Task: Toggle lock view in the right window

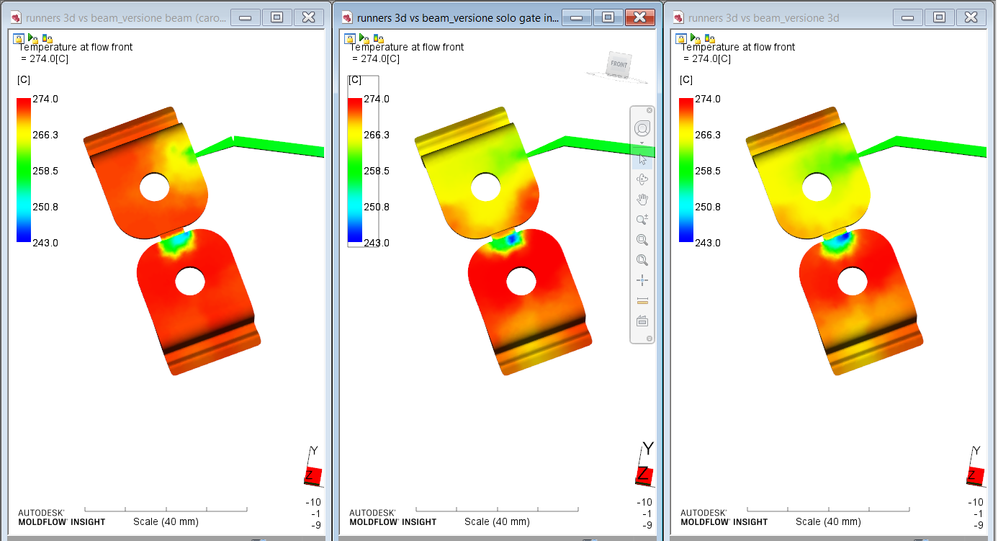Action: coord(681,39)
